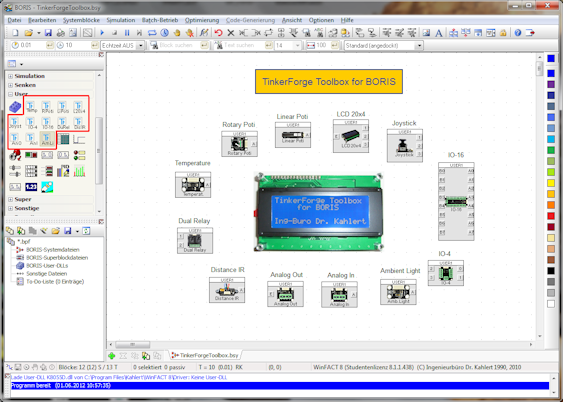Screen dimensions: 563x402
Task: Click the step width field showing 0.01
Action: coord(32,46)
